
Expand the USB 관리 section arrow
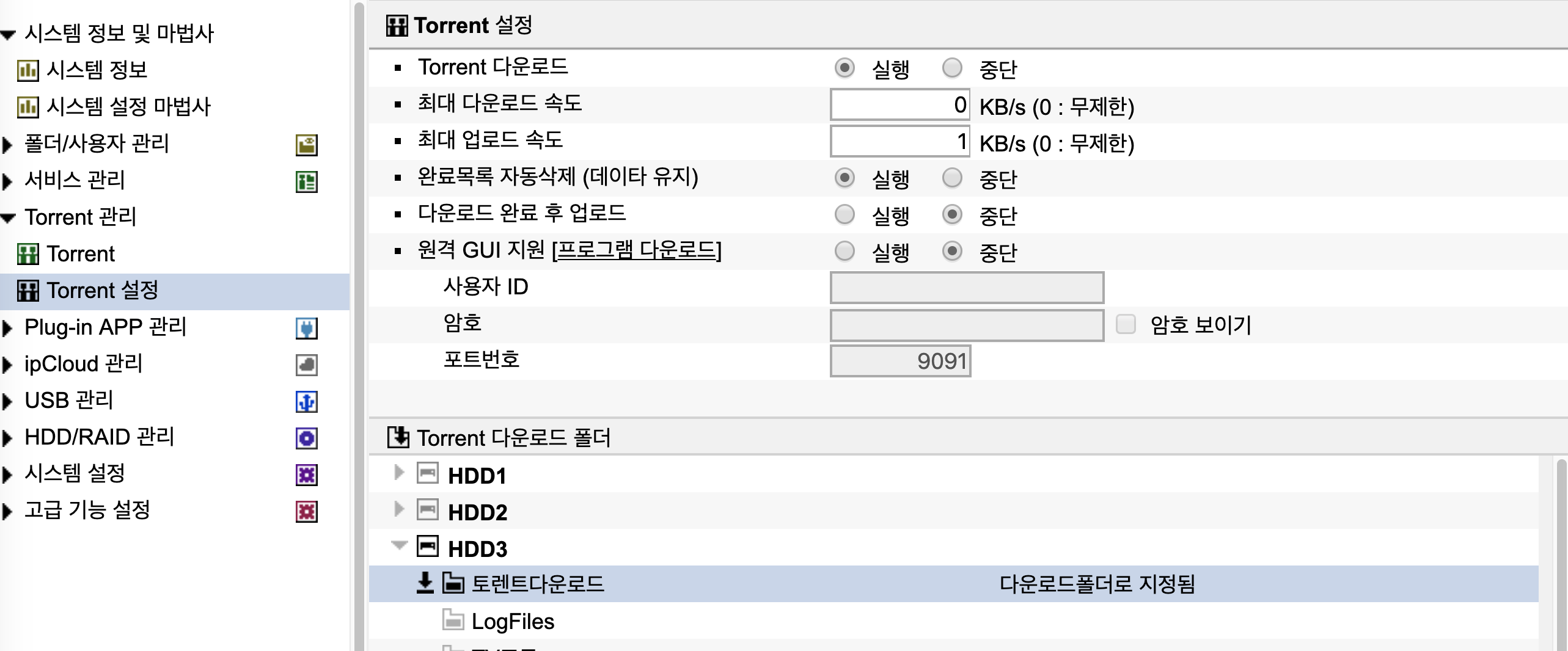pos(7,401)
